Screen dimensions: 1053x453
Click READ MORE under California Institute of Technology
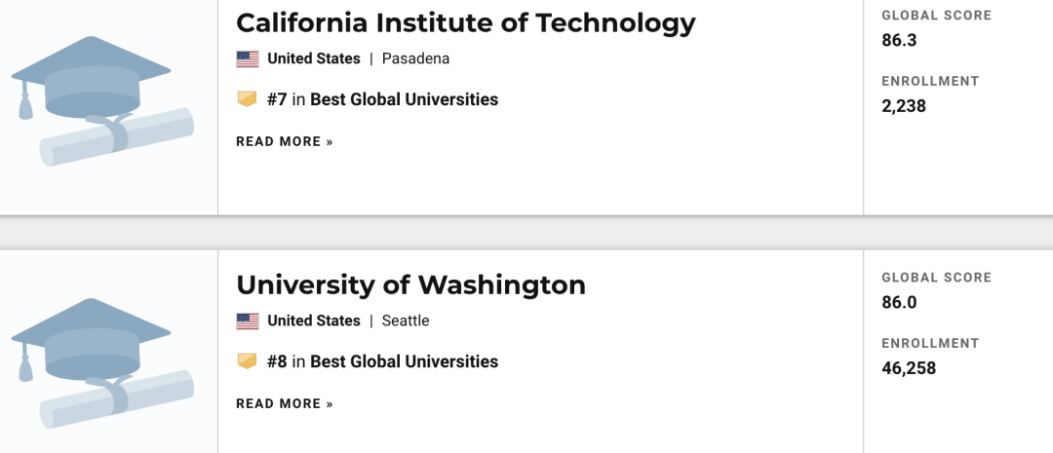(x=284, y=142)
